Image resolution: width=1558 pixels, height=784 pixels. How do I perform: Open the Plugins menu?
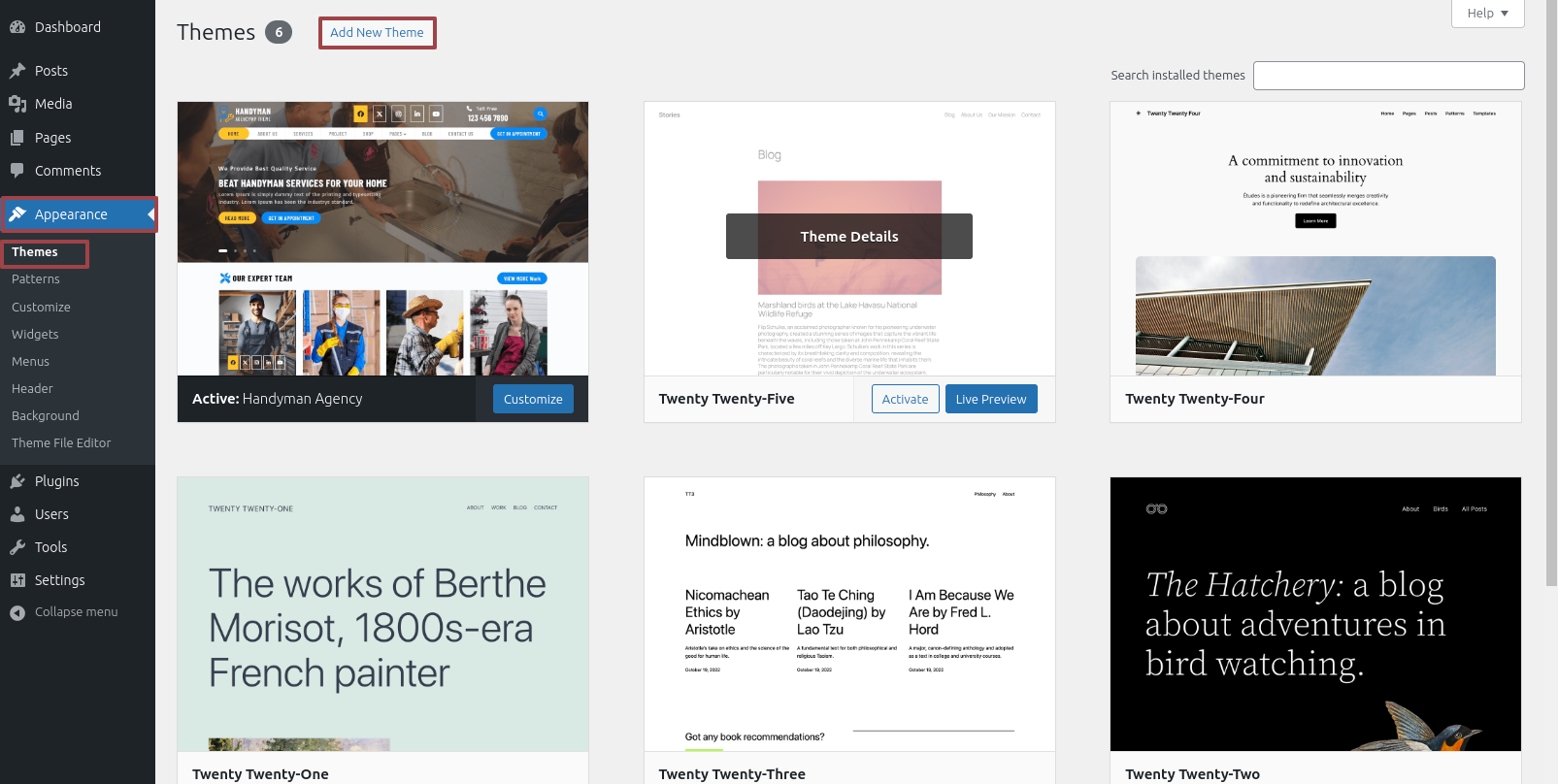pos(78,481)
